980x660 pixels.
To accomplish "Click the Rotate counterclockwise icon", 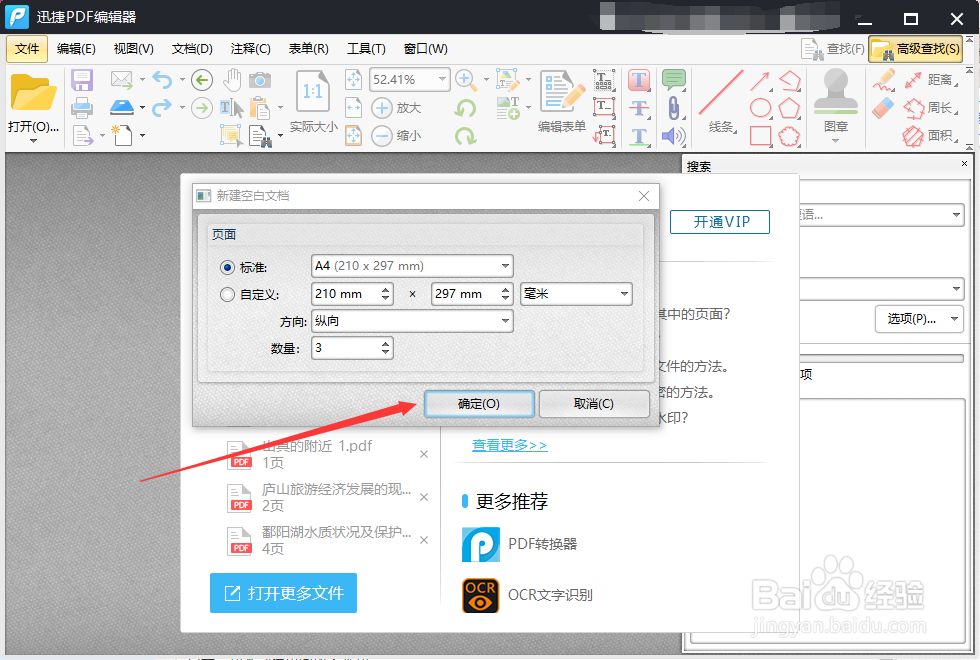I will [x=465, y=108].
